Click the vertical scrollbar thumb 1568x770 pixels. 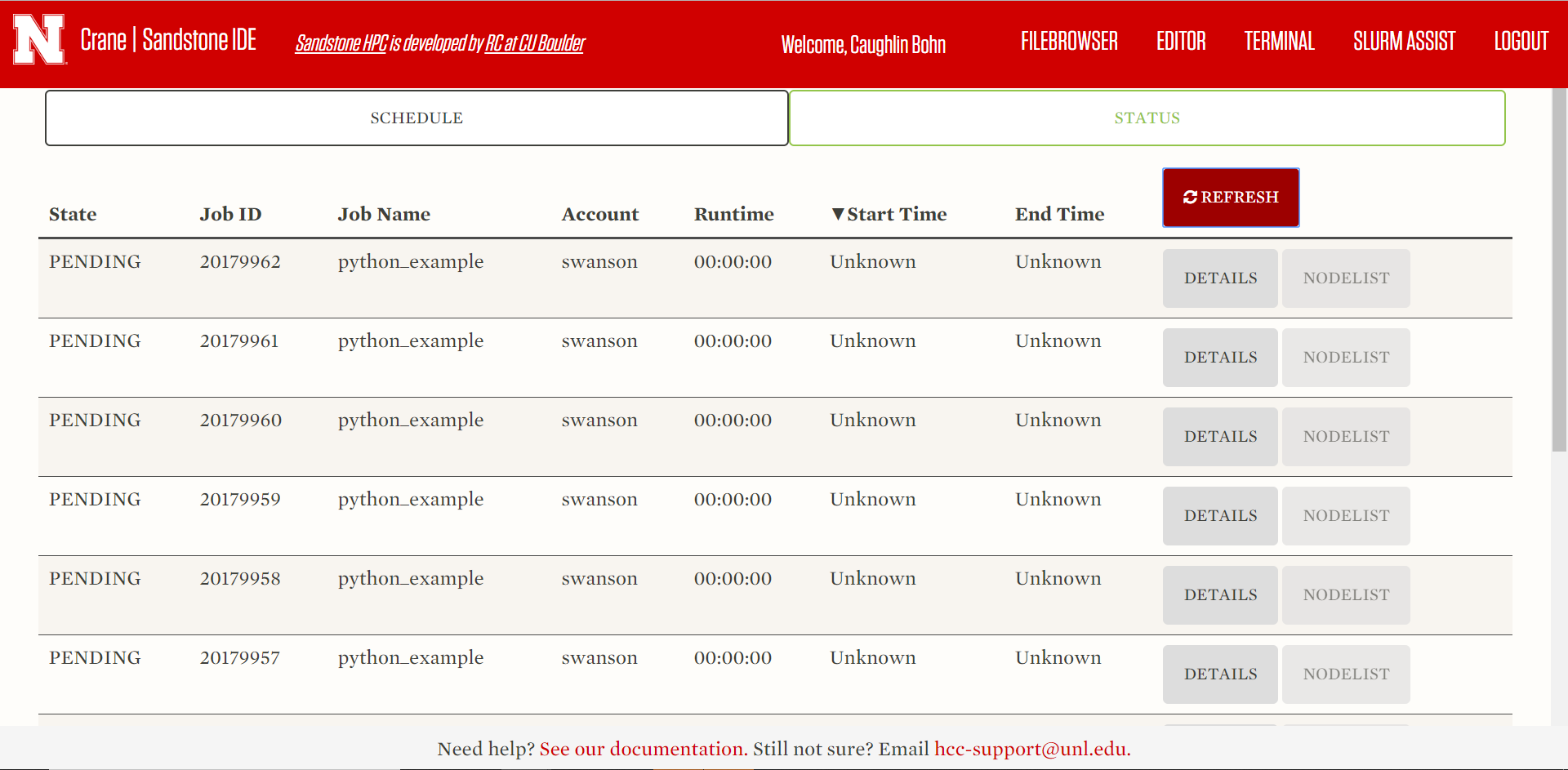pos(1559,269)
